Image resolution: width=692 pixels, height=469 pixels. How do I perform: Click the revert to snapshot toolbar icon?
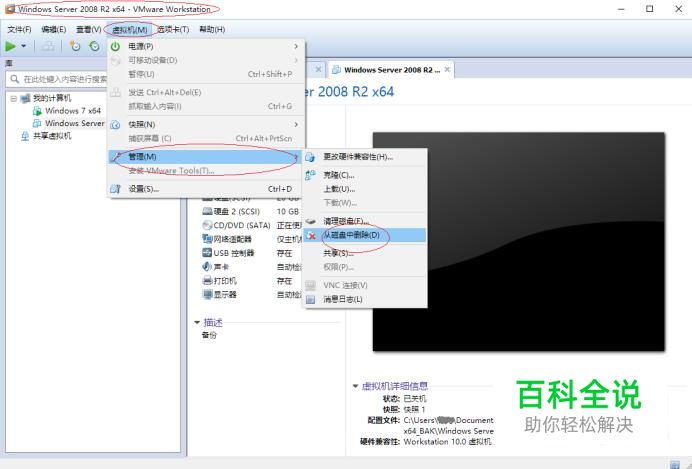[94, 46]
